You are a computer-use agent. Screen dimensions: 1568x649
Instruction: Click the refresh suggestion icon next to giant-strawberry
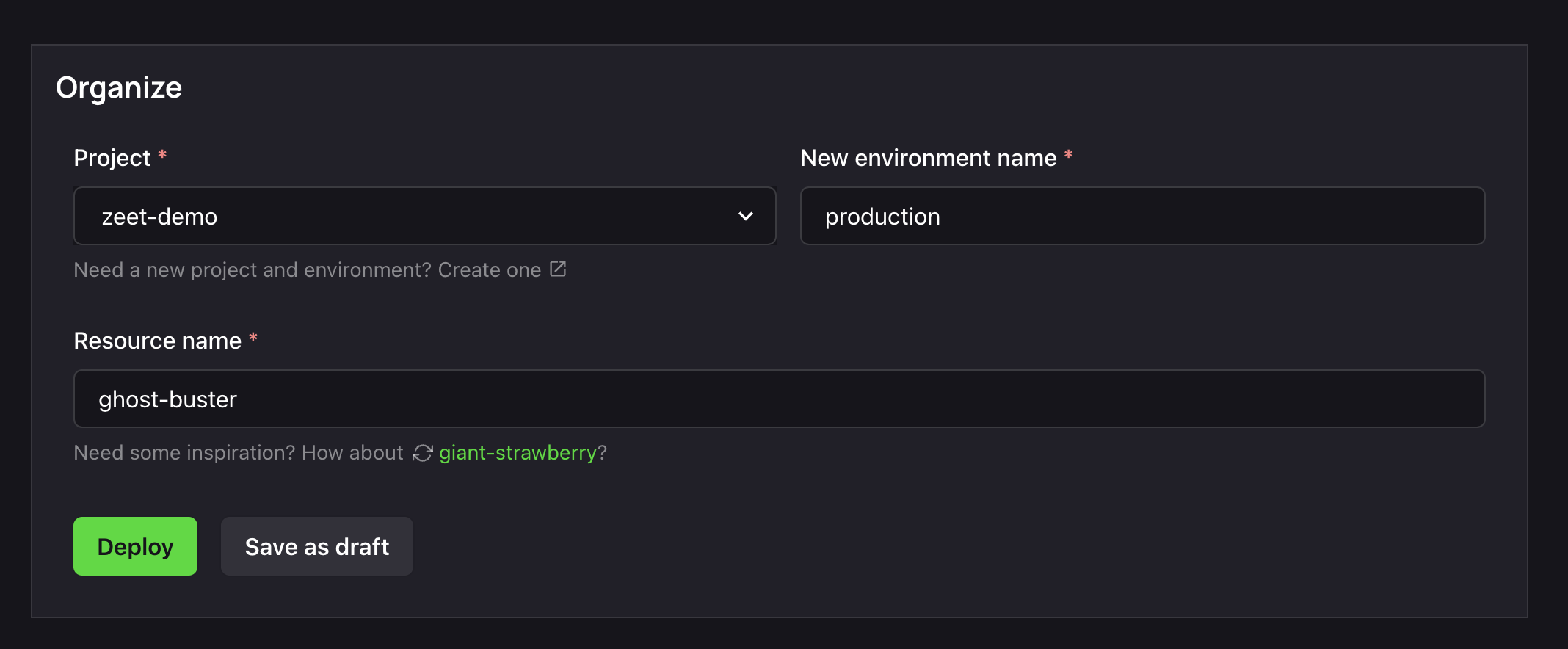click(x=422, y=453)
